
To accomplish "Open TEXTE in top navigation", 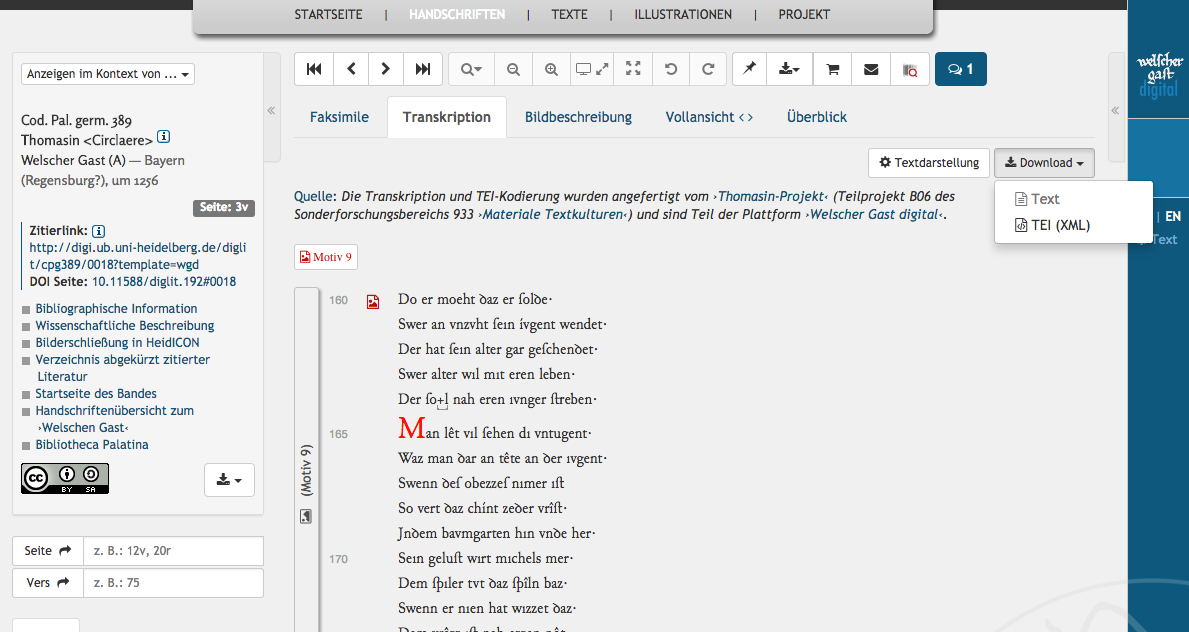I will click(x=569, y=14).
